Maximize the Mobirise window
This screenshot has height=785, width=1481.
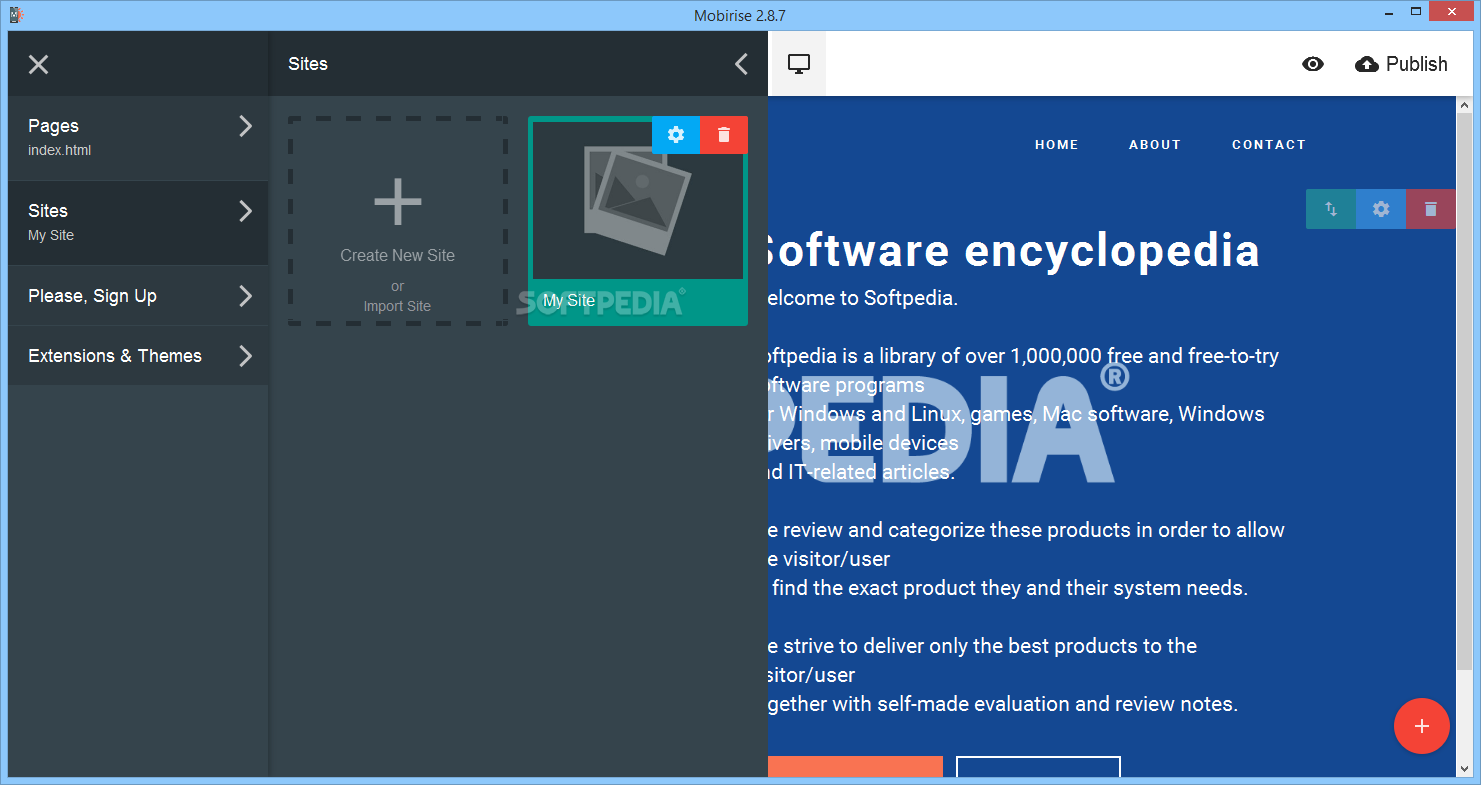click(x=1417, y=13)
